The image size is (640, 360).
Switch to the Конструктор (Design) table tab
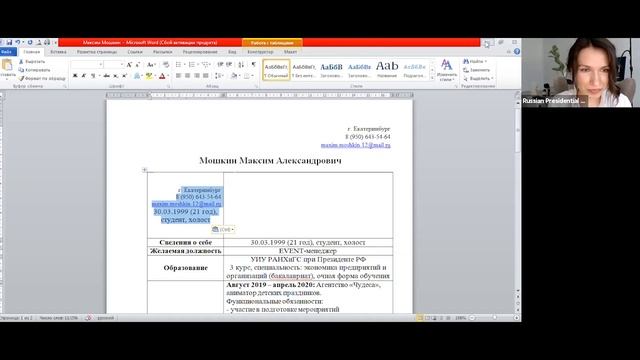point(260,52)
